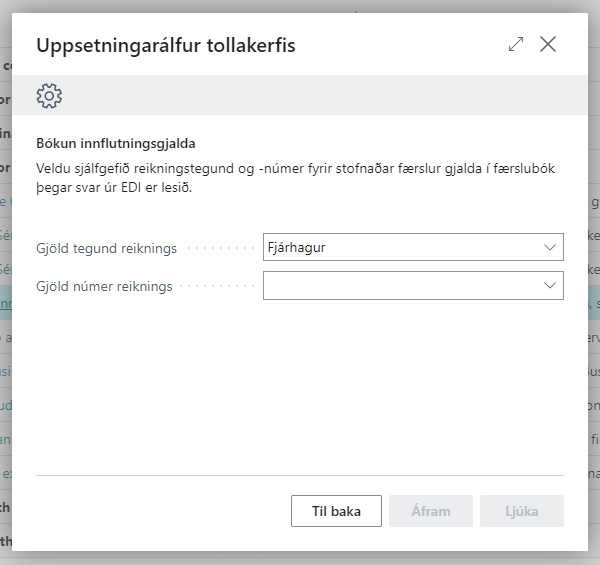Viewport: 600px width, 565px height.
Task: Click the Uppsetningarálfur tollakerfis title text
Action: tap(165, 45)
